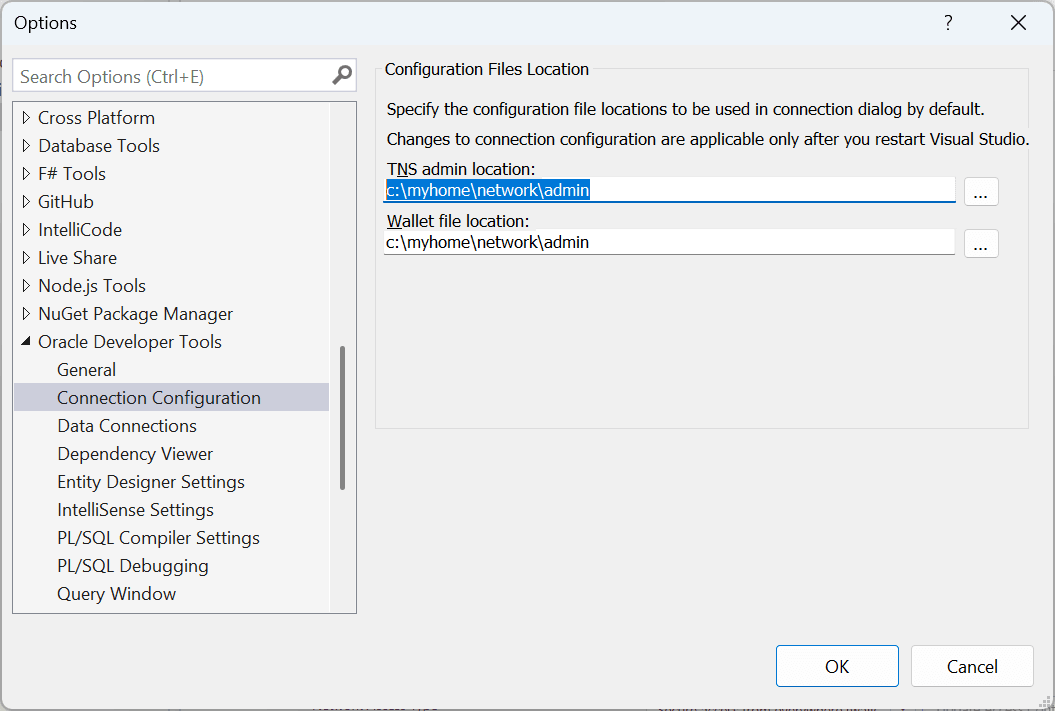This screenshot has height=711, width=1055.
Task: Expand the Cross Platform node
Action: click(x=24, y=117)
